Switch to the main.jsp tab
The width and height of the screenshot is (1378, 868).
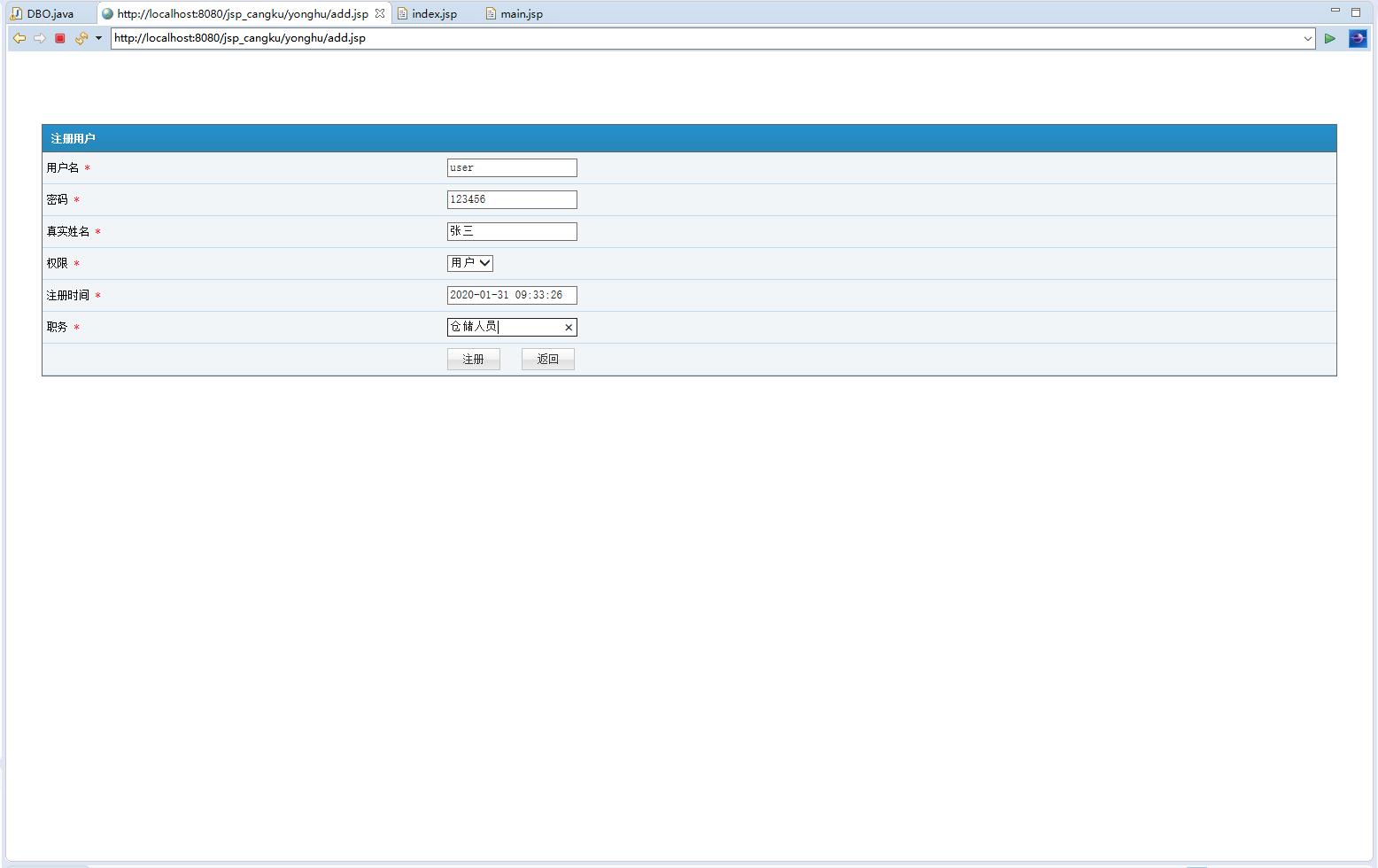521,13
